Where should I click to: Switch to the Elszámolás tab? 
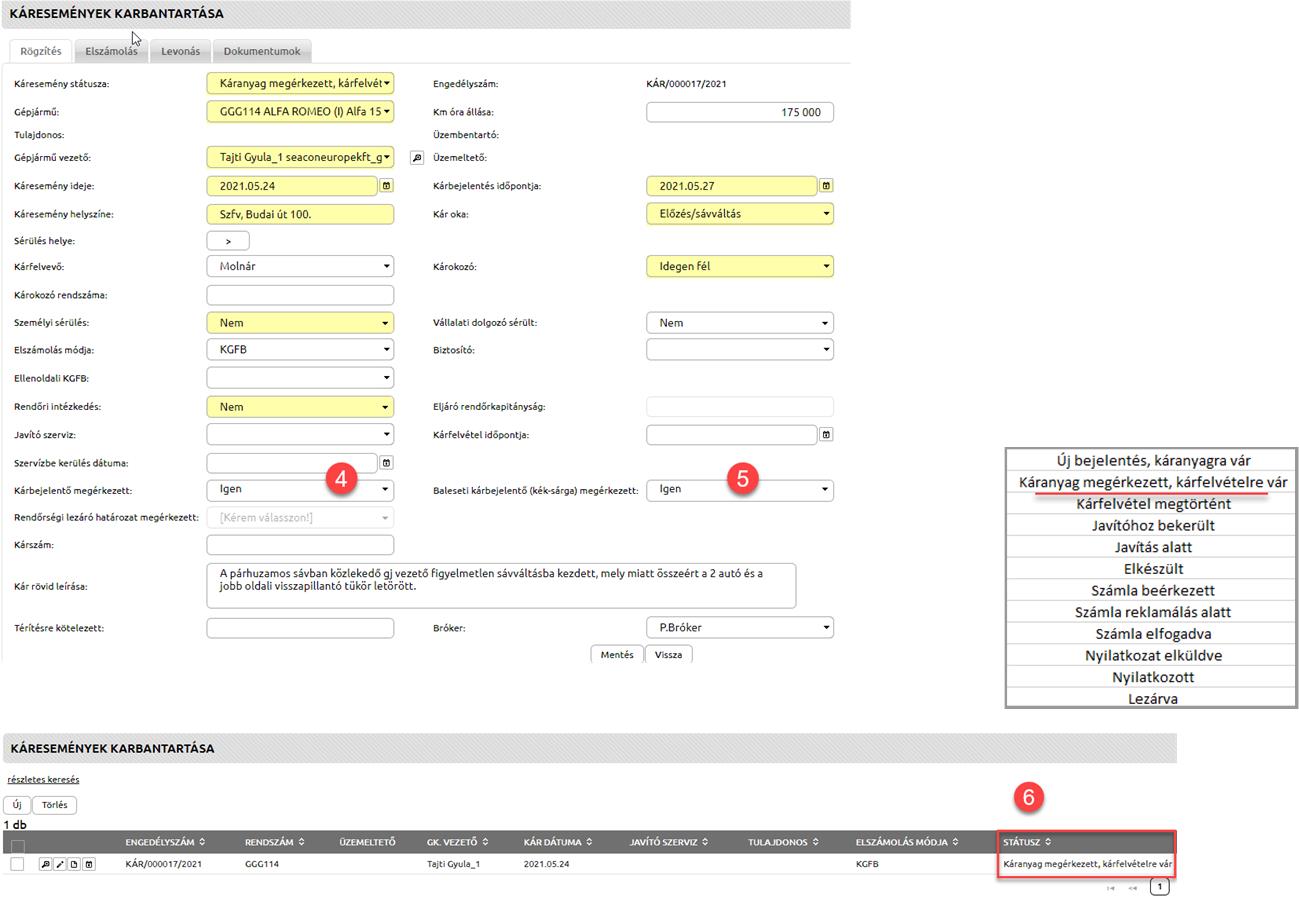[111, 51]
